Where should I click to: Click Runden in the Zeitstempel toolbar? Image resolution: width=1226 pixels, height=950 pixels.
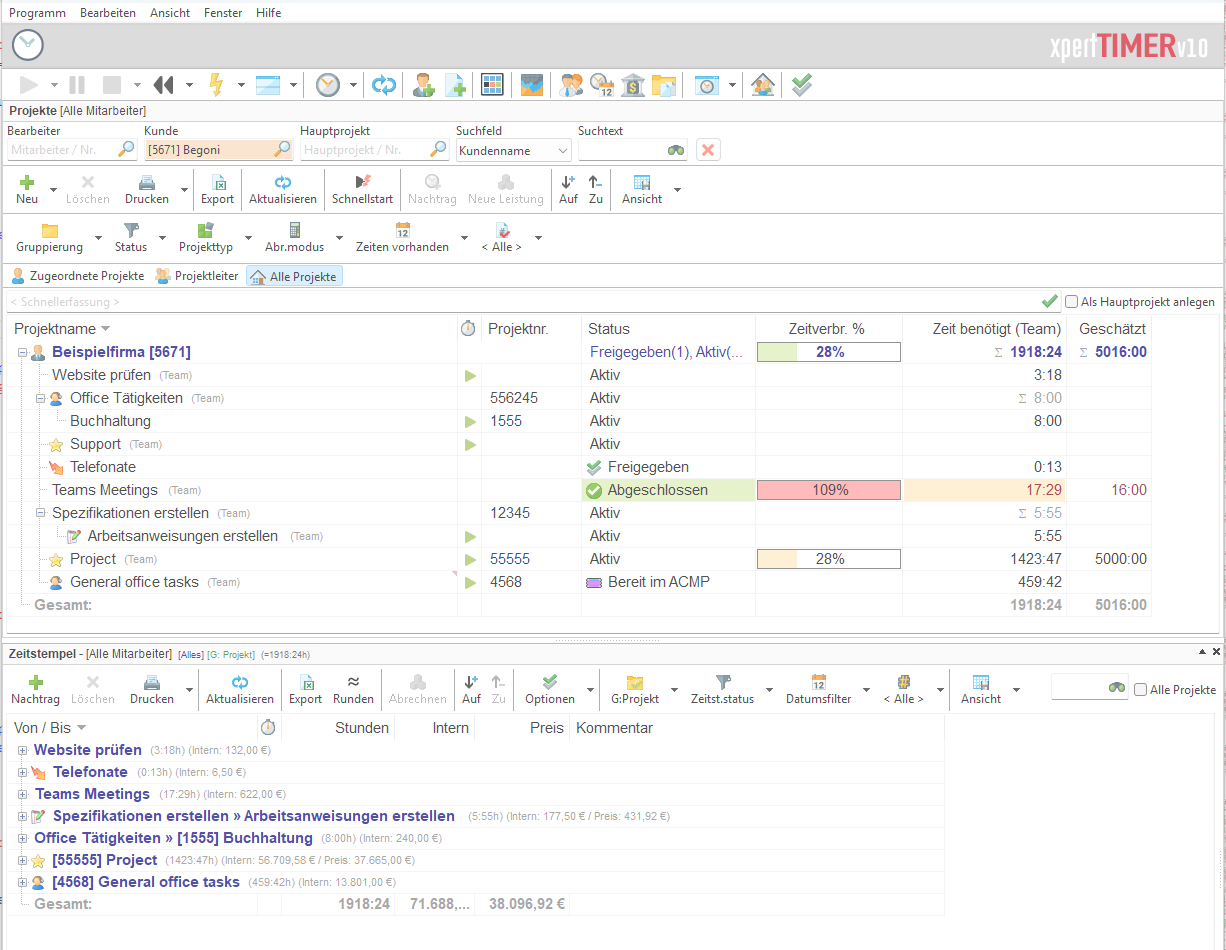pos(353,689)
